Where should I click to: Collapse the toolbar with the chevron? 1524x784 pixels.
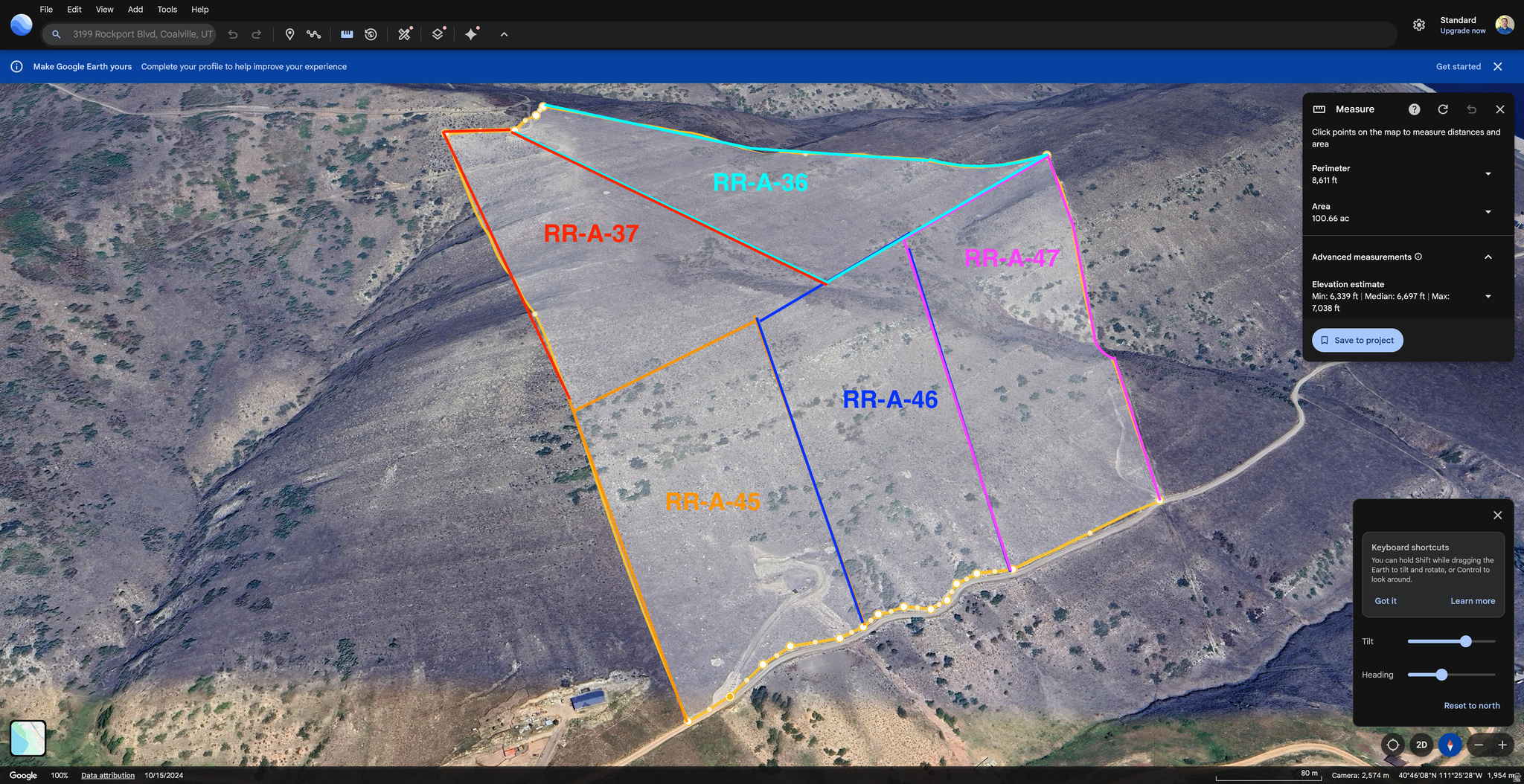pyautogui.click(x=504, y=34)
